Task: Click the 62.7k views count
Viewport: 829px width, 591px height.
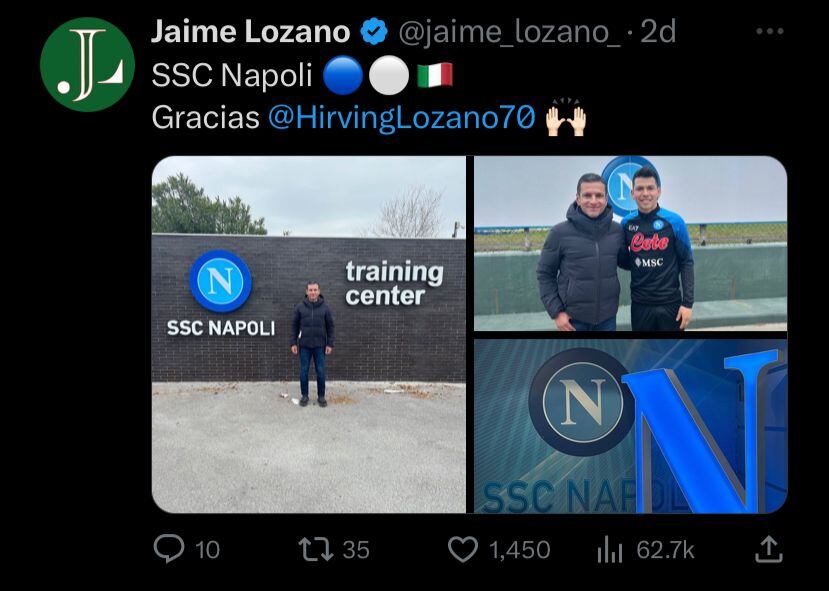Action: [665, 550]
